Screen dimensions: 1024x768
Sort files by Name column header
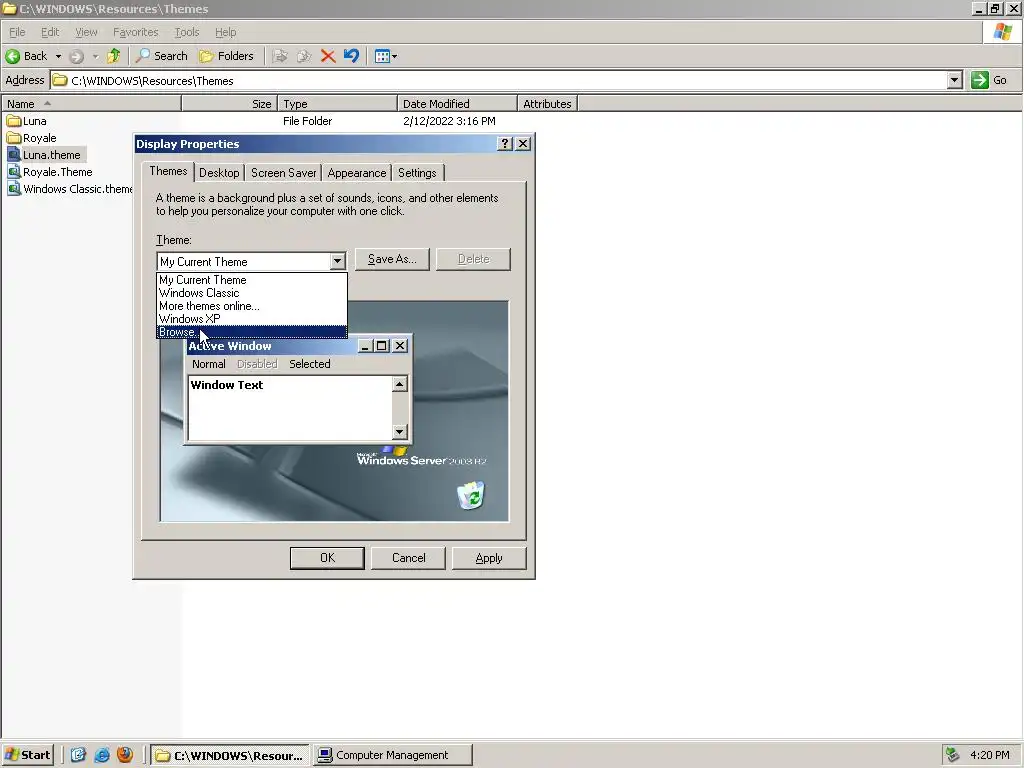(x=91, y=104)
